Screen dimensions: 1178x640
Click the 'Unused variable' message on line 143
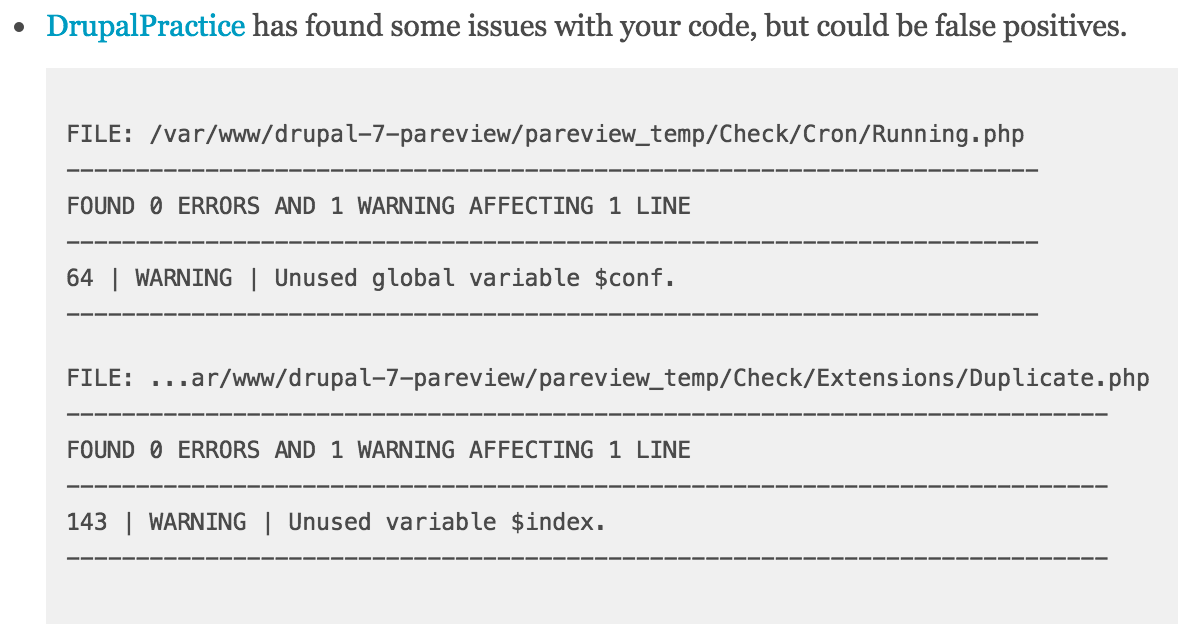[392, 521]
